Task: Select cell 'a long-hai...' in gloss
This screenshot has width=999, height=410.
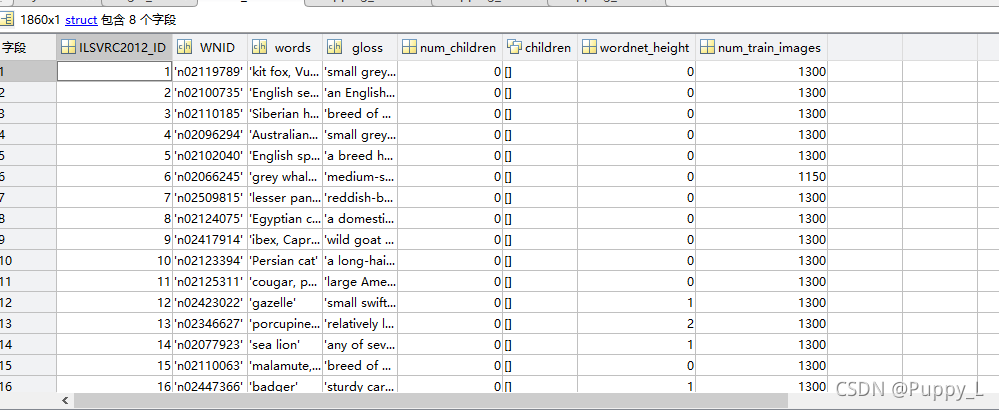Action: click(x=360, y=260)
